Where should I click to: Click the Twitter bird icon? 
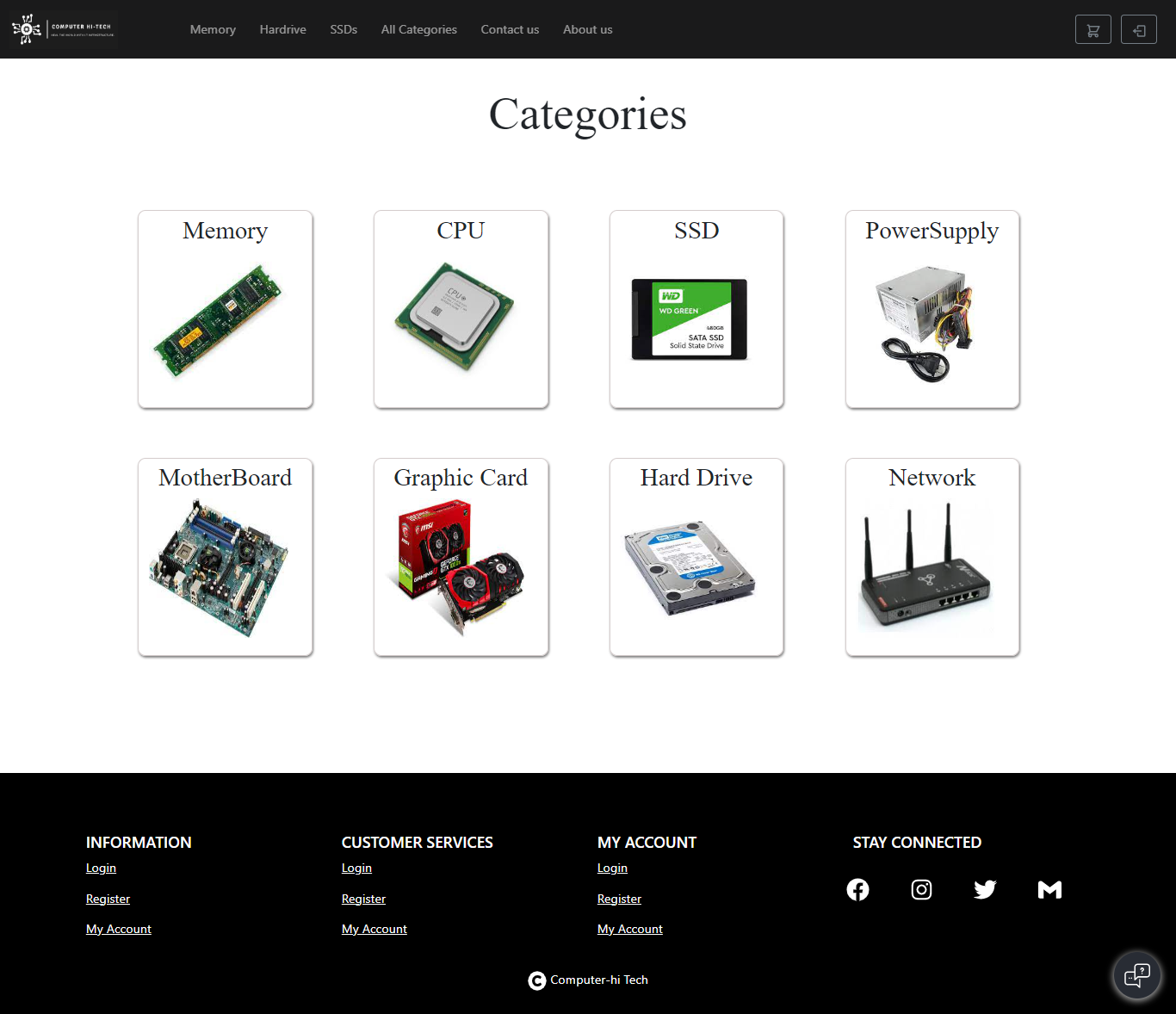(x=985, y=889)
